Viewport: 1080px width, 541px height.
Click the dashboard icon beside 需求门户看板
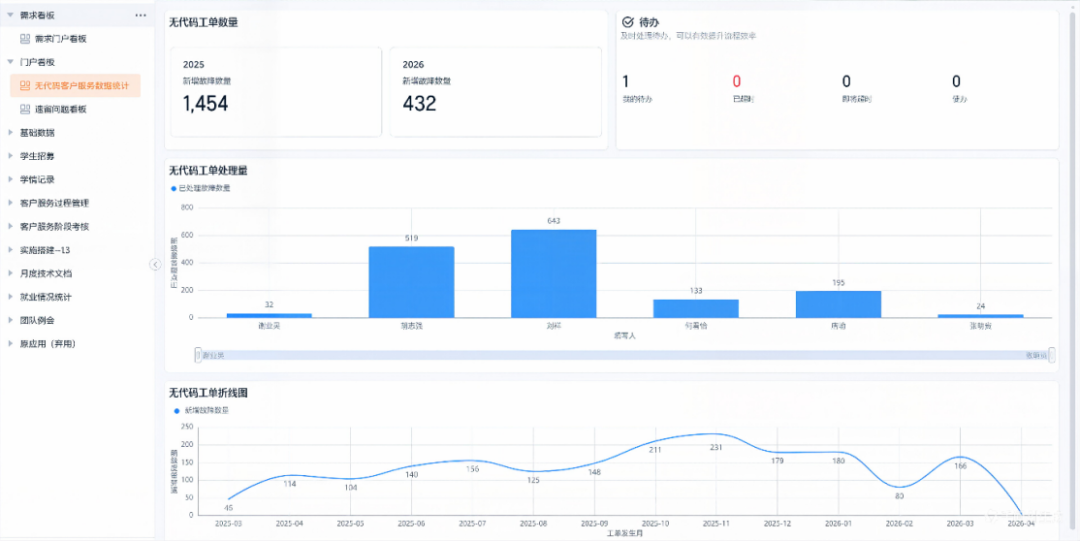pyautogui.click(x=25, y=38)
